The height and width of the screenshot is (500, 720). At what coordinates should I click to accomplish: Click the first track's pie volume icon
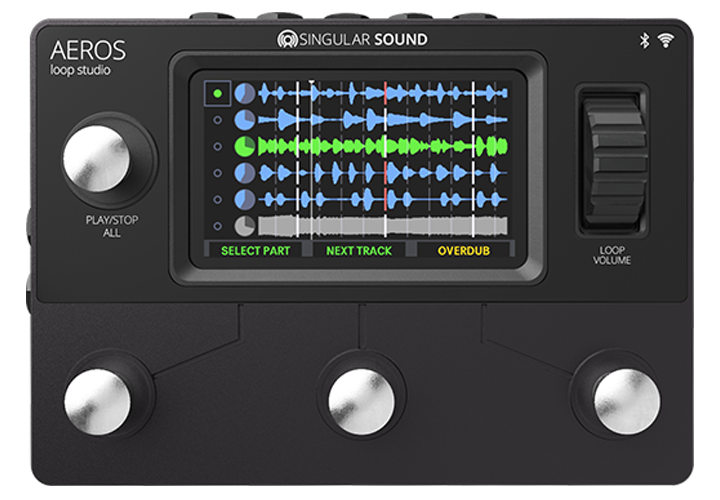[244, 94]
